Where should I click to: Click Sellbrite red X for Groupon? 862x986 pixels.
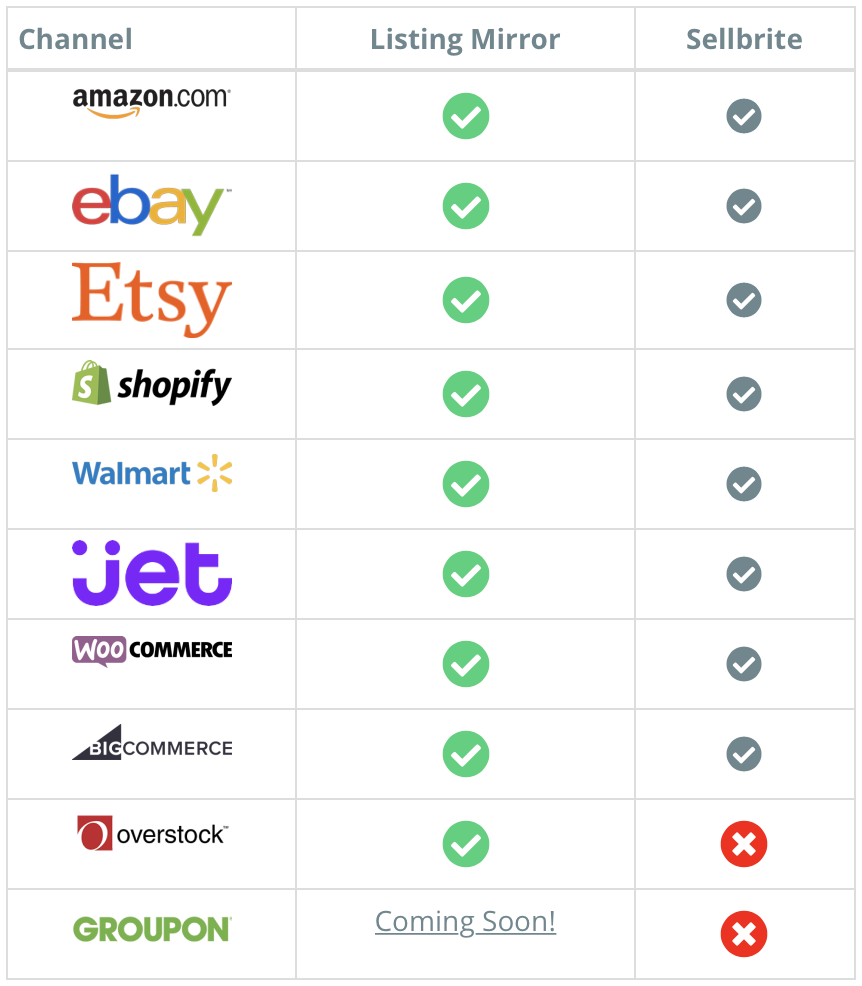(744, 934)
